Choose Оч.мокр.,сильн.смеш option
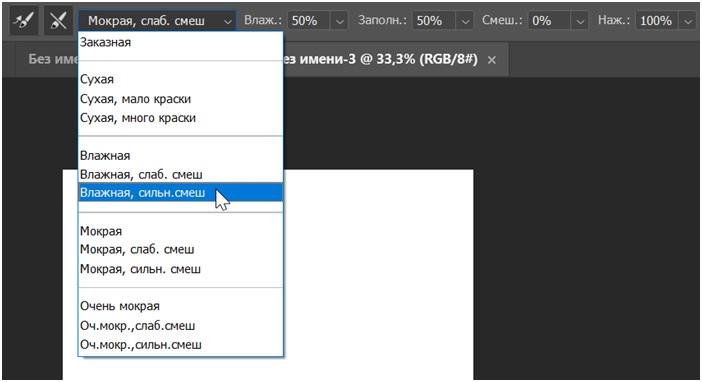This screenshot has height=382, width=702. [180, 345]
